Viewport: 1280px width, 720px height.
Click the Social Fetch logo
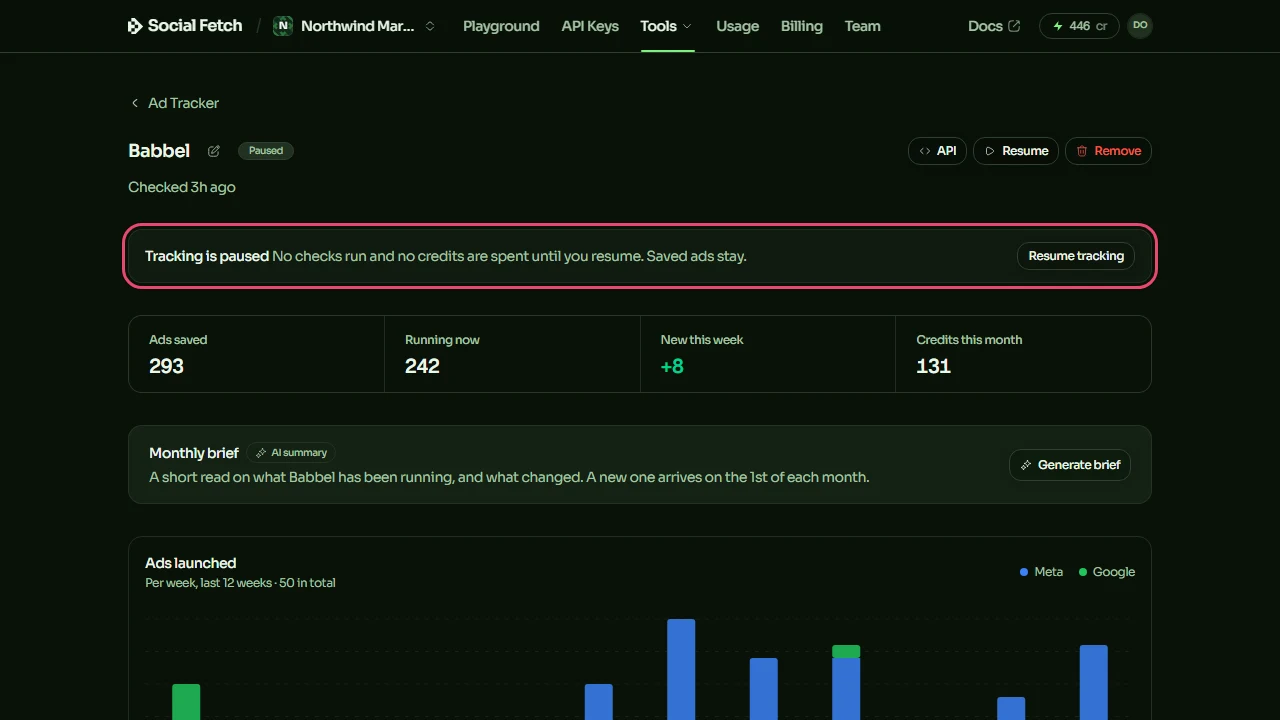point(185,26)
